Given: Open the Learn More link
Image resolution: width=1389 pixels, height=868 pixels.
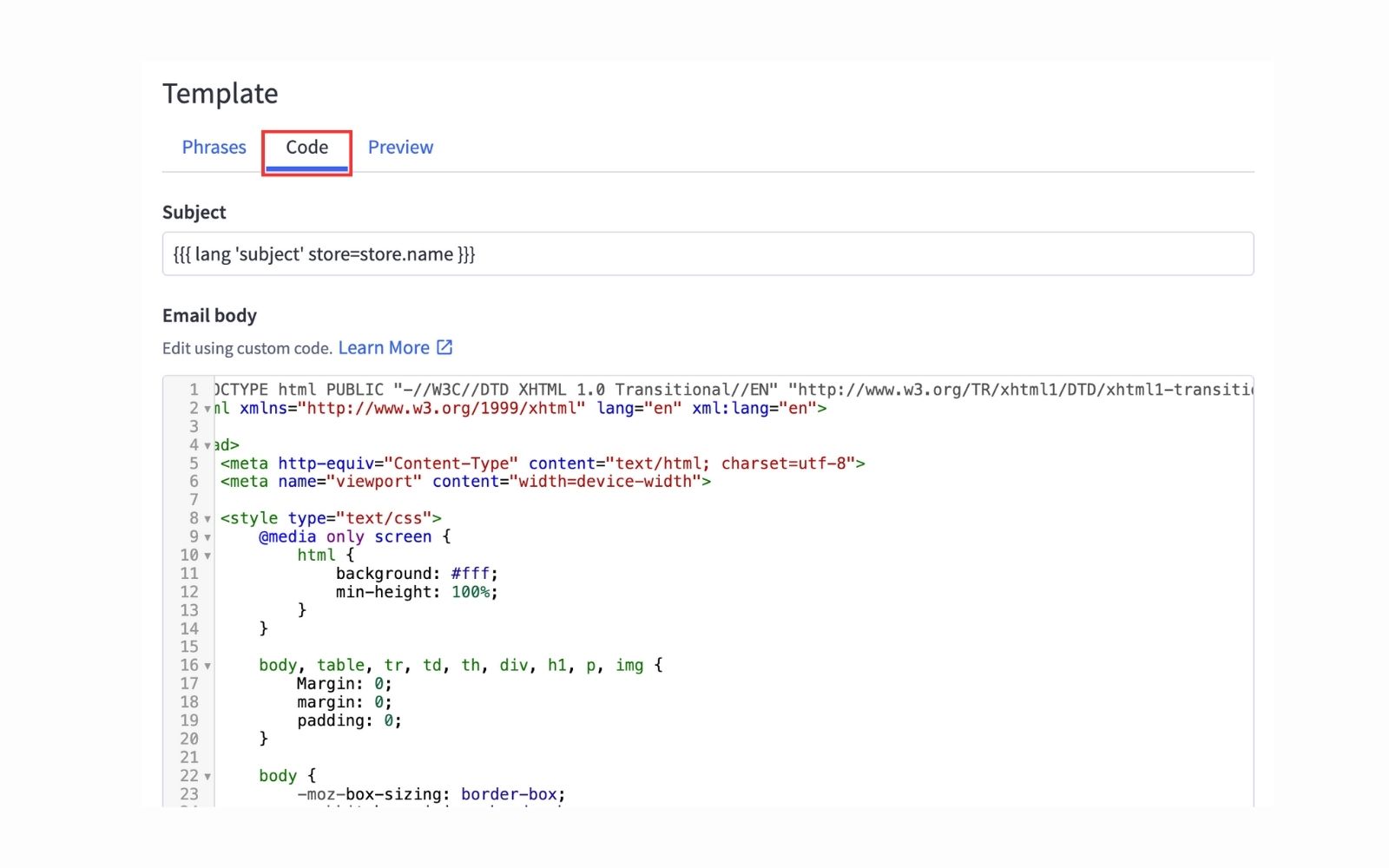Looking at the screenshot, I should coord(384,347).
